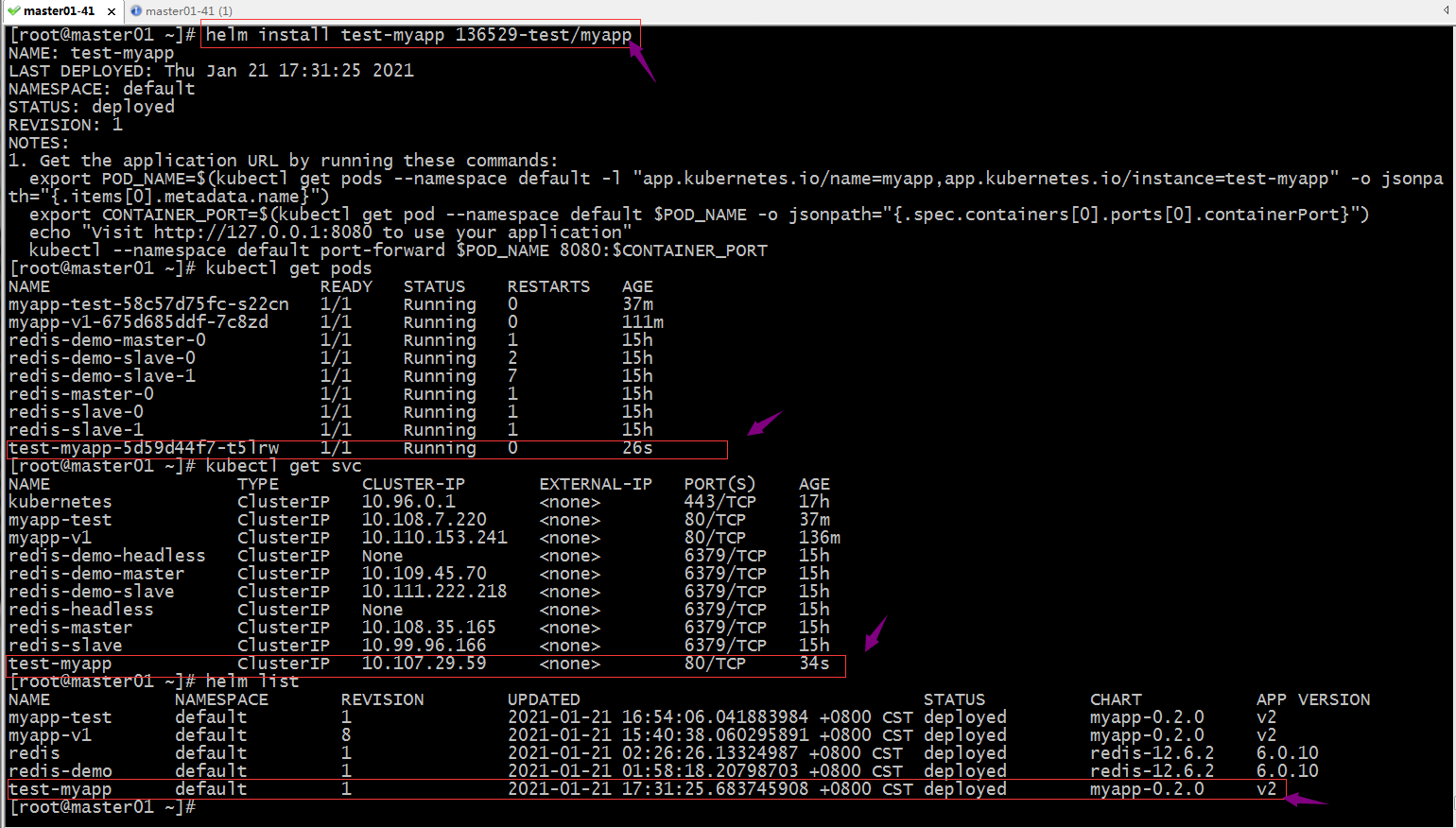
Task: Click the 'kubectl get pods' command
Action: click(288, 268)
